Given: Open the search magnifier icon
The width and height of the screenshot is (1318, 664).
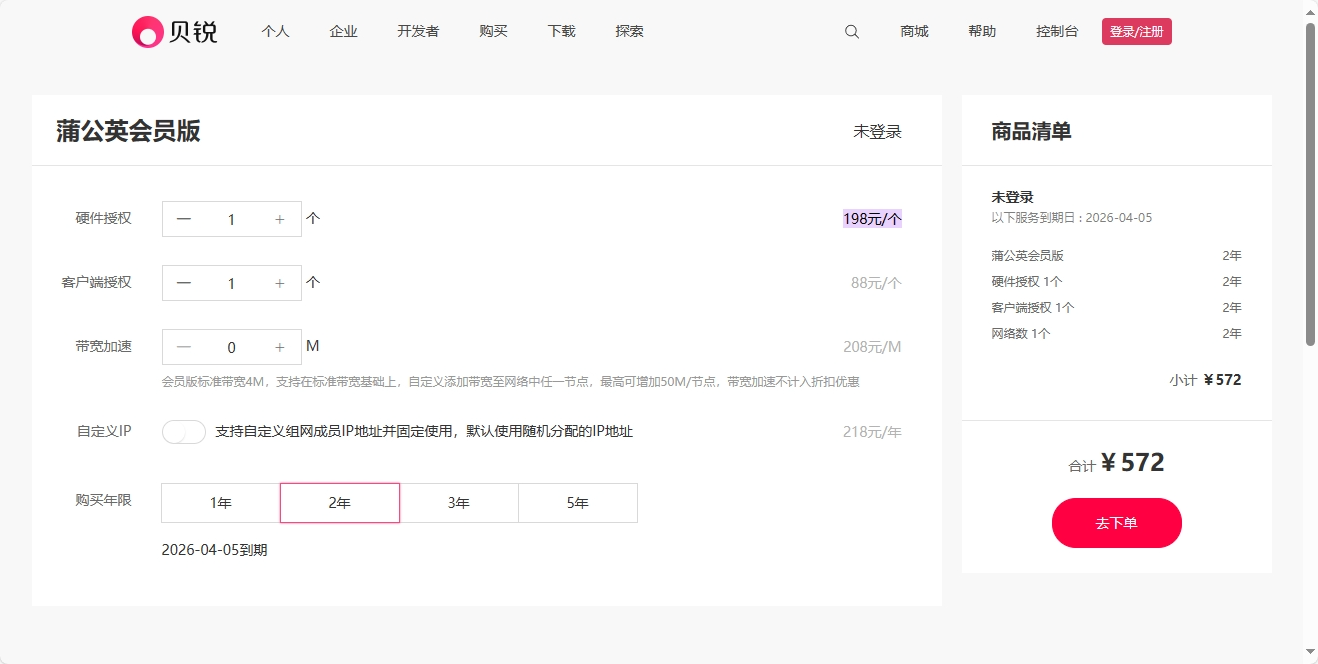Looking at the screenshot, I should click(852, 32).
